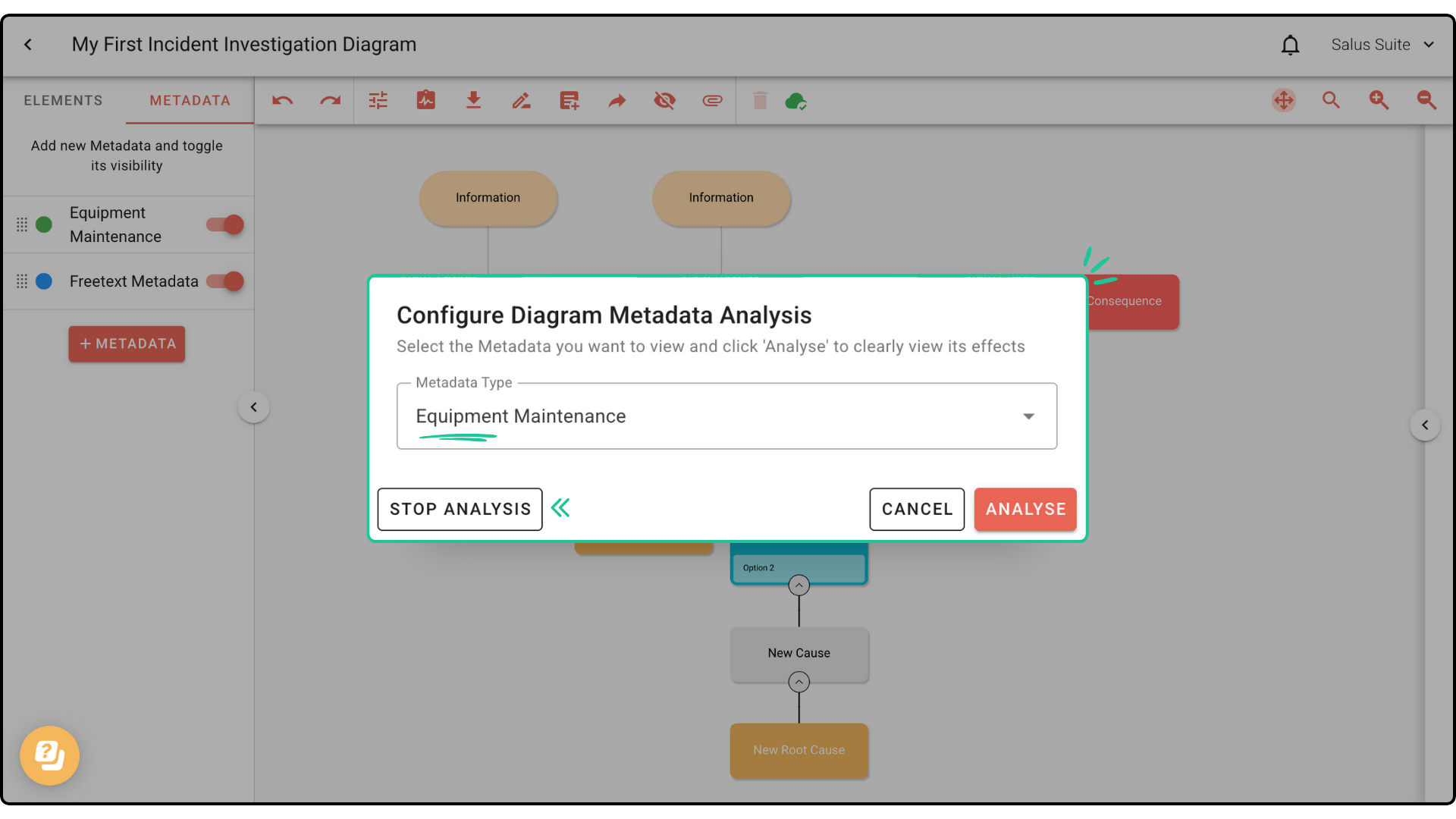Click the download diagram icon
This screenshot has height=819, width=1456.
[x=473, y=101]
